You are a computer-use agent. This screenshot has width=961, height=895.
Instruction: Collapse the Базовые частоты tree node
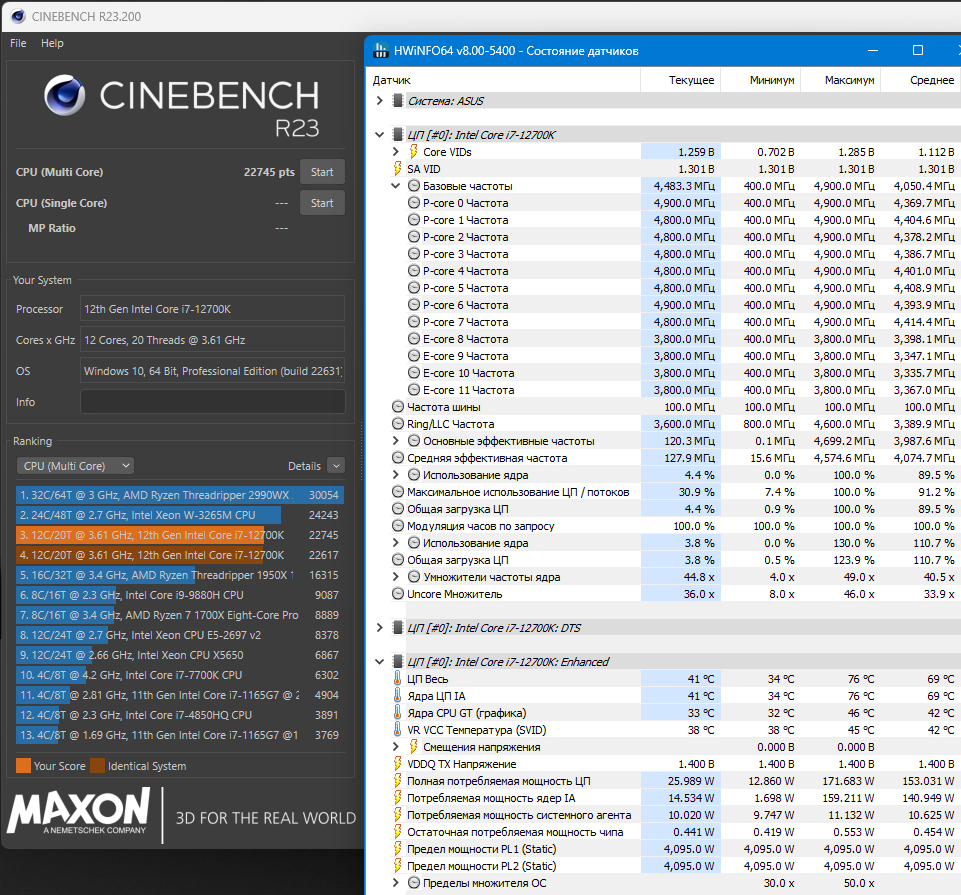pyautogui.click(x=396, y=186)
